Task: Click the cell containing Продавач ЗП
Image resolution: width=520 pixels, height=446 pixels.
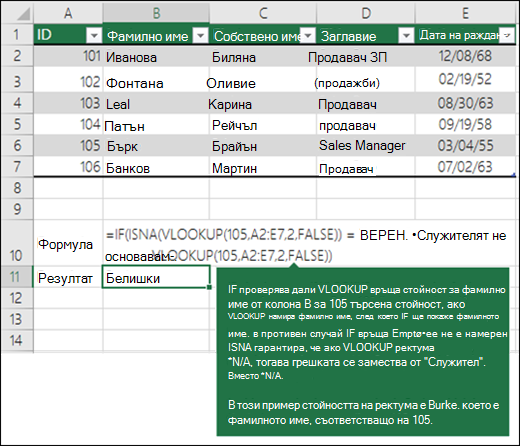Action: click(x=366, y=57)
